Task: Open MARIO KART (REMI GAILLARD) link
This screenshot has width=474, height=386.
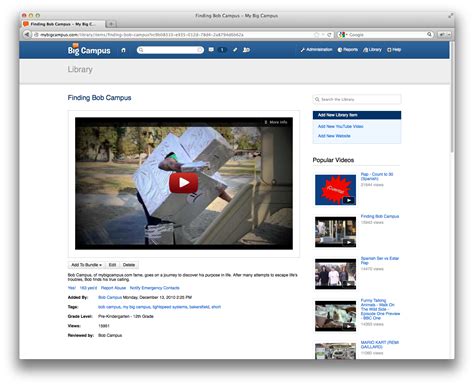Action: (380, 345)
